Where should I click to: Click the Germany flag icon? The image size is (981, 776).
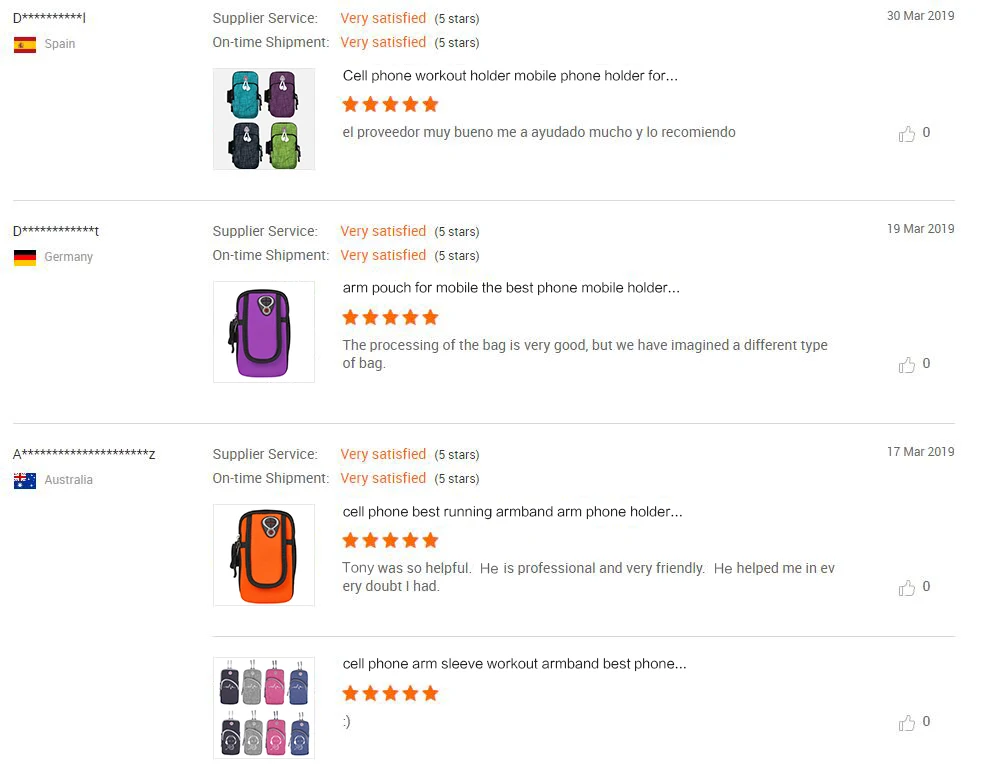(25, 257)
